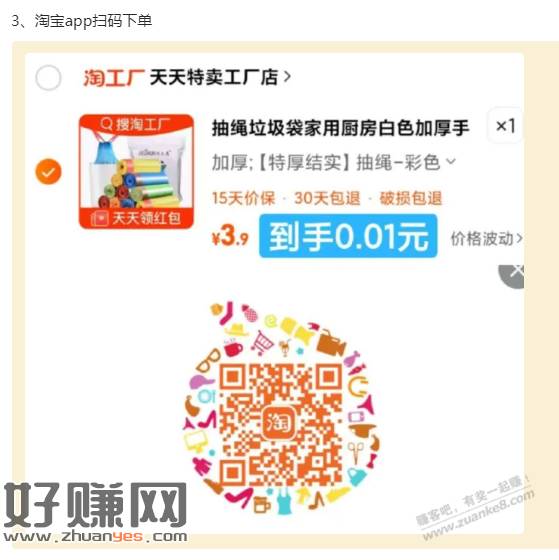Tap the 搜淘工厂 search banner on thumbnail

pos(136,124)
